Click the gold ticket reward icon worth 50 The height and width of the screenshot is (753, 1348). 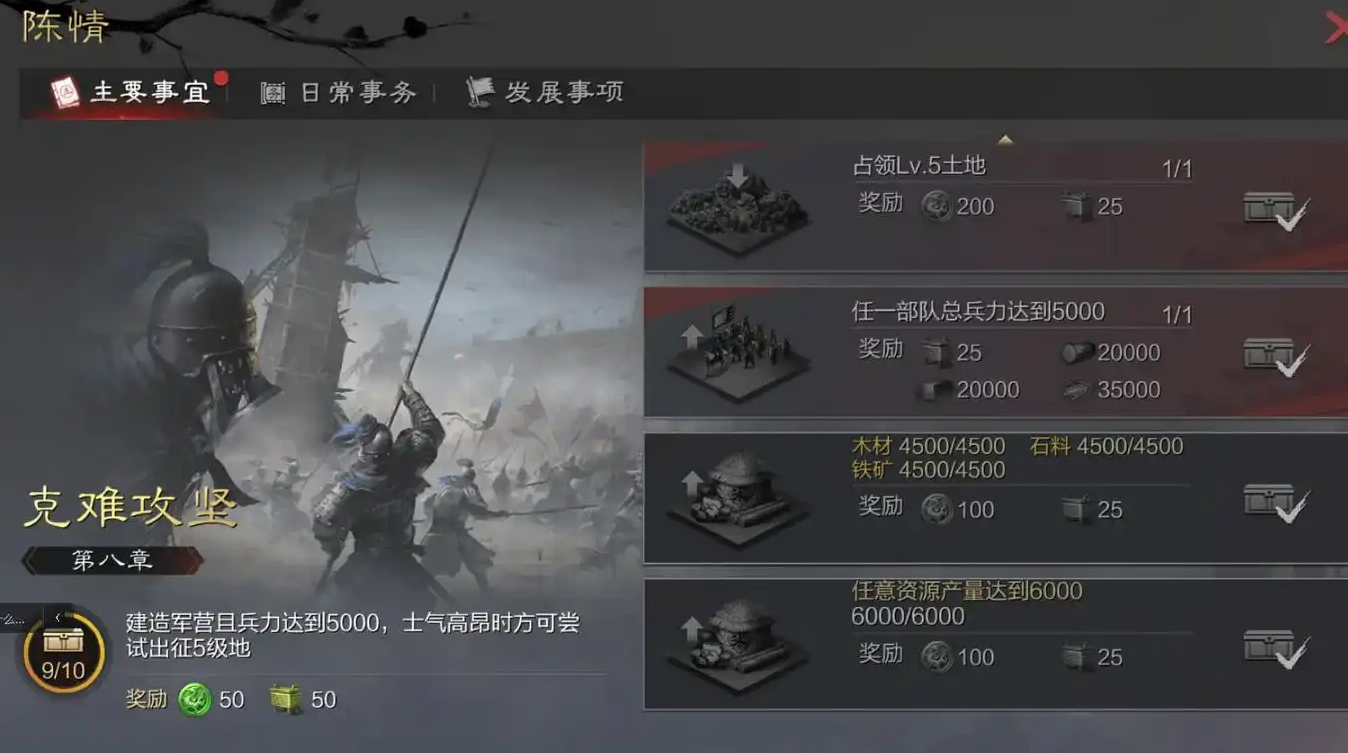[x=287, y=699]
